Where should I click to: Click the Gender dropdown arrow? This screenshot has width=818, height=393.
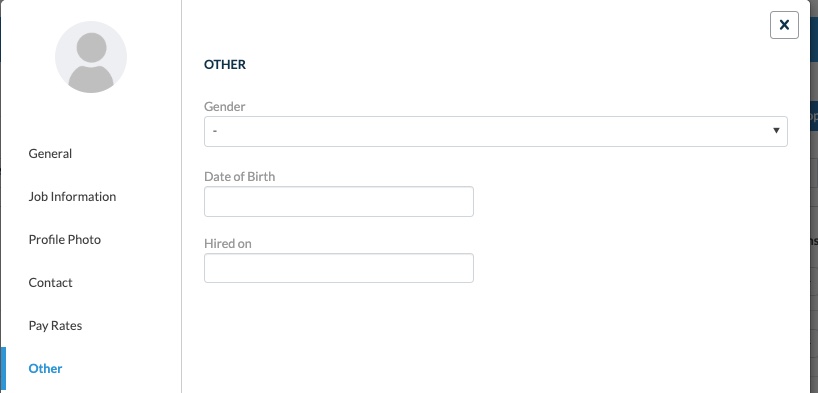[776, 130]
